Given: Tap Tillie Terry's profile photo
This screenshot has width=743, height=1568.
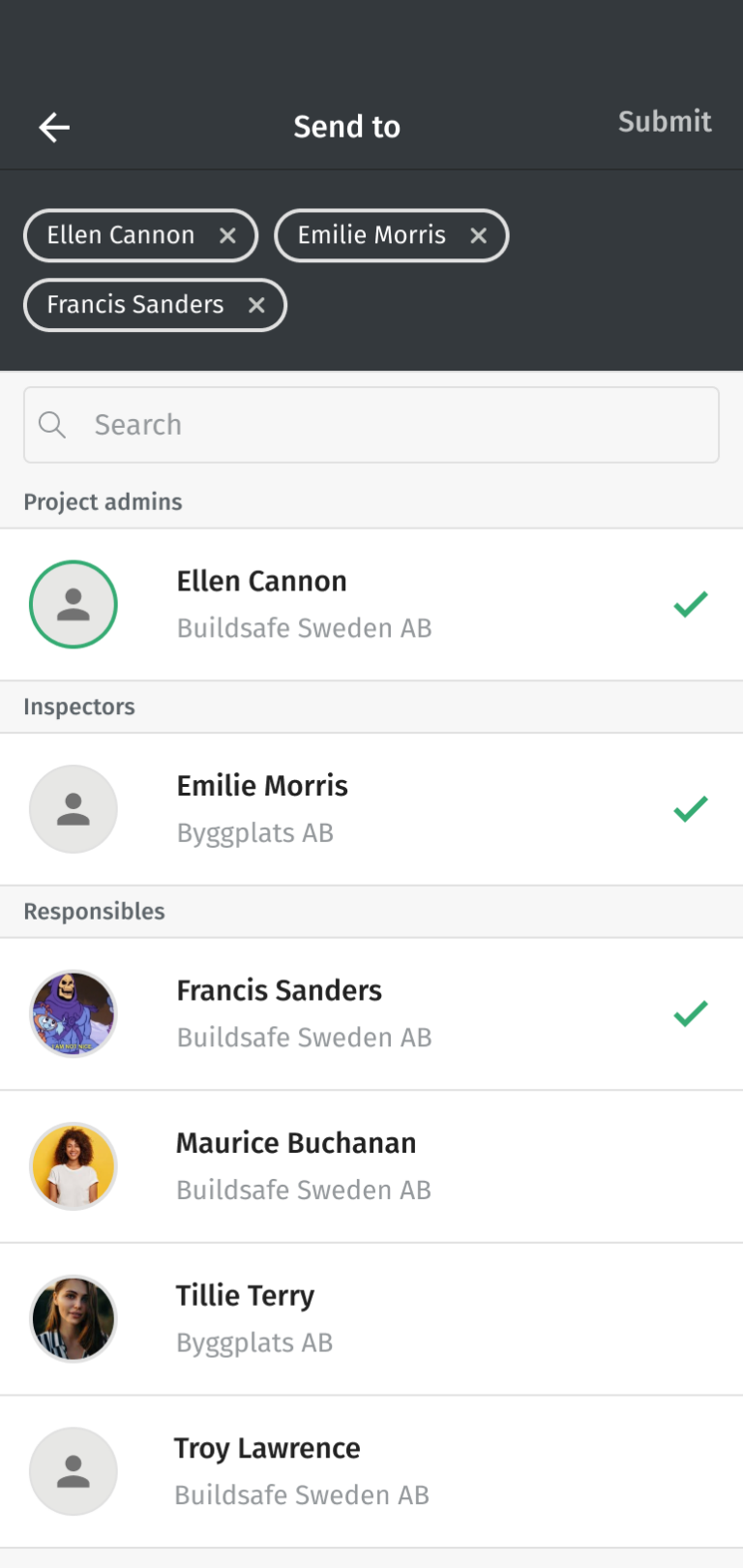Looking at the screenshot, I should (74, 1318).
